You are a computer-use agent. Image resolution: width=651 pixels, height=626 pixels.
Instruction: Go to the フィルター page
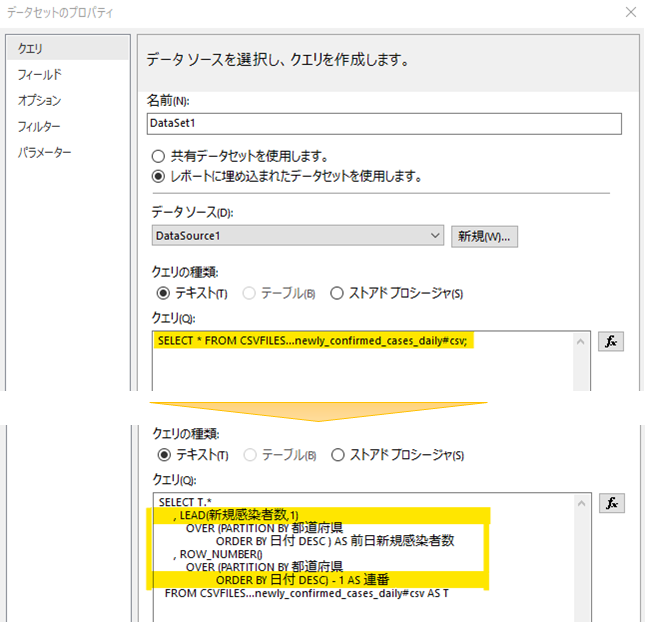coord(39,127)
